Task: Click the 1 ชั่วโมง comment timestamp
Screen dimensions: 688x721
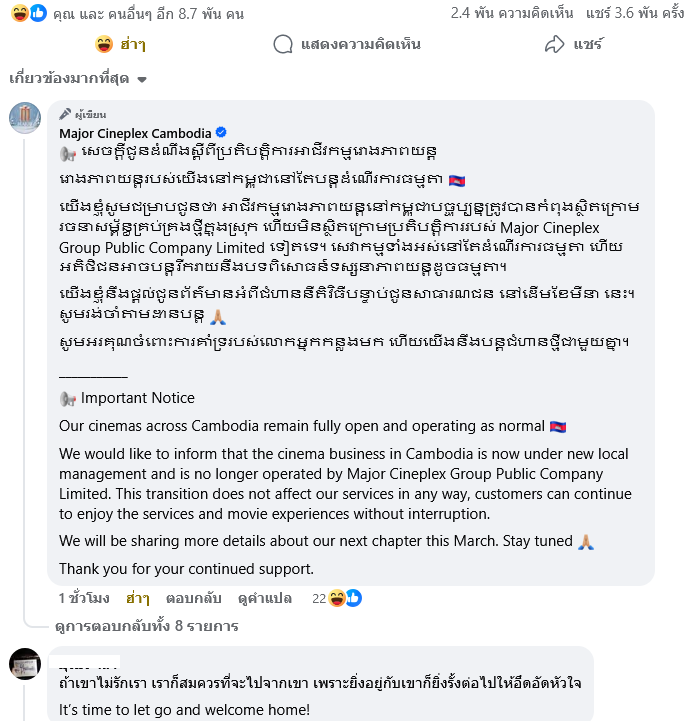Action: click(x=84, y=598)
